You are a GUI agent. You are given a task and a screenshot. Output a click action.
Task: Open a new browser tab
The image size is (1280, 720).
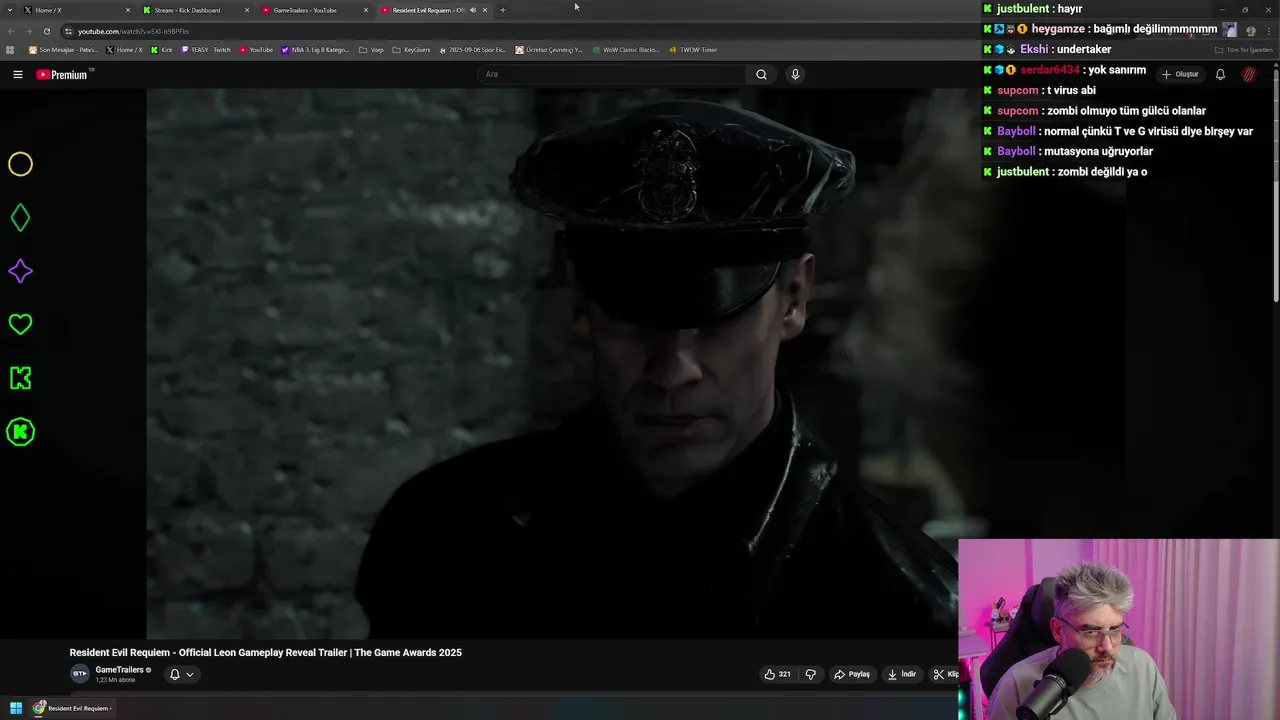click(502, 10)
